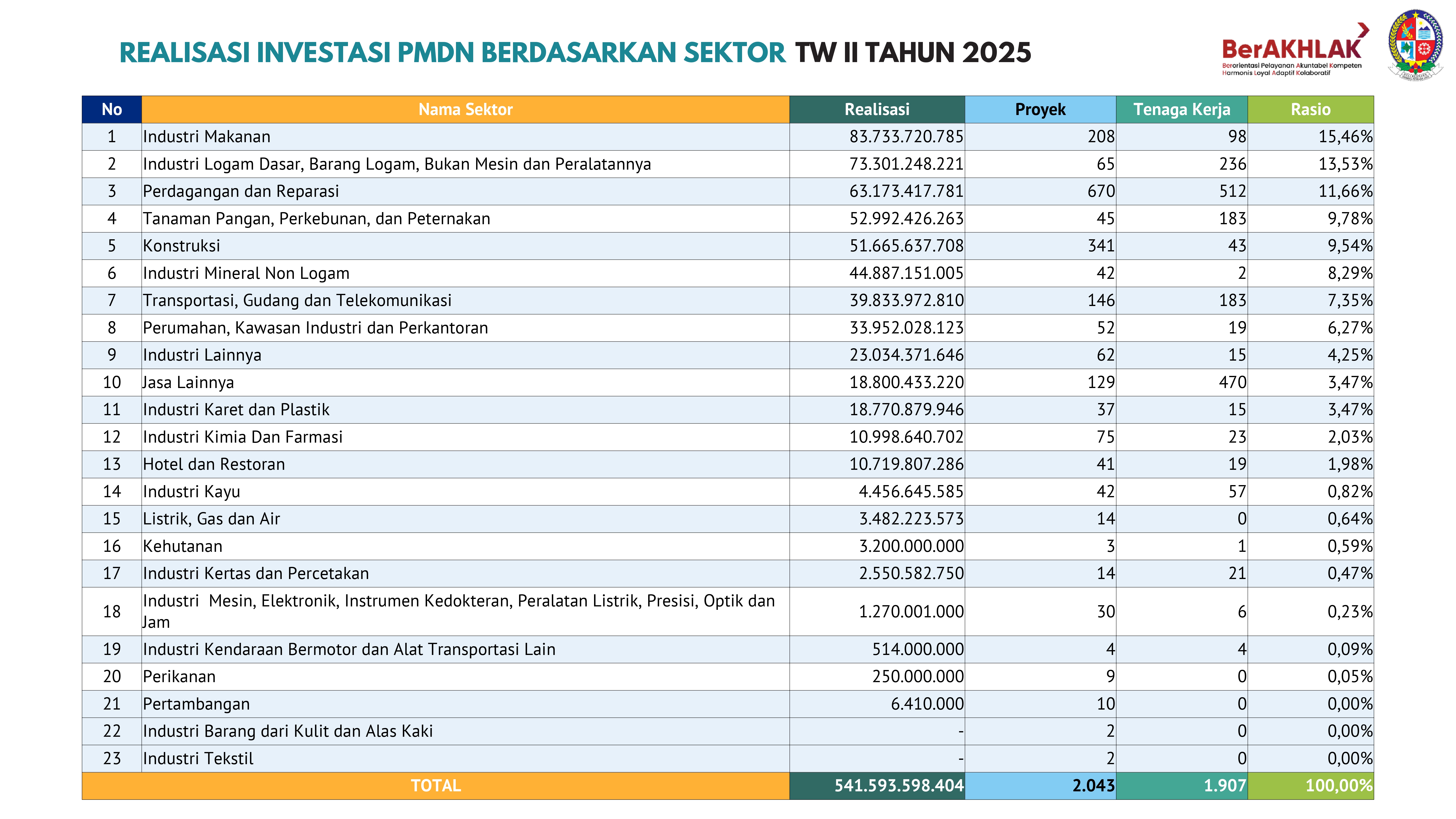Select the Industri Makanan row
1456x819 pixels.
point(396,137)
